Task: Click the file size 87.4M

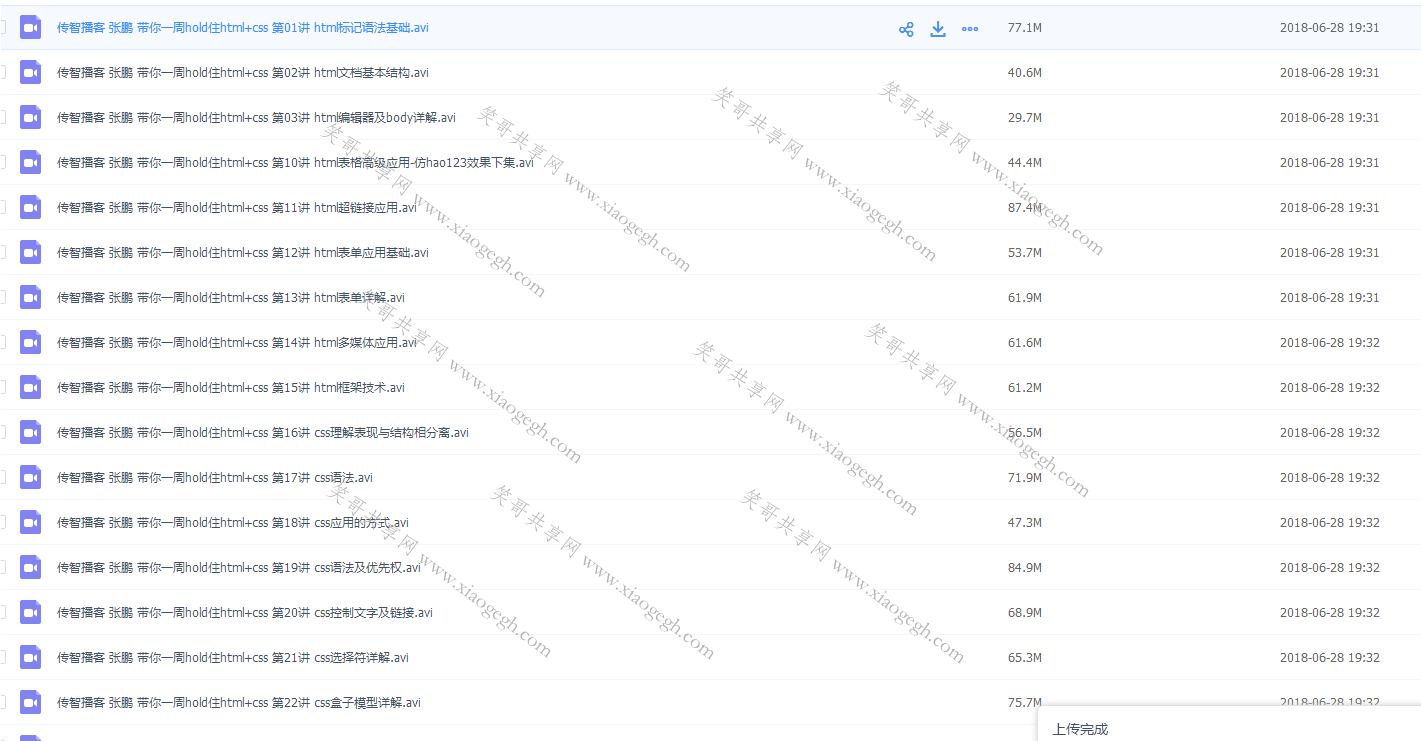Action: coord(1025,208)
